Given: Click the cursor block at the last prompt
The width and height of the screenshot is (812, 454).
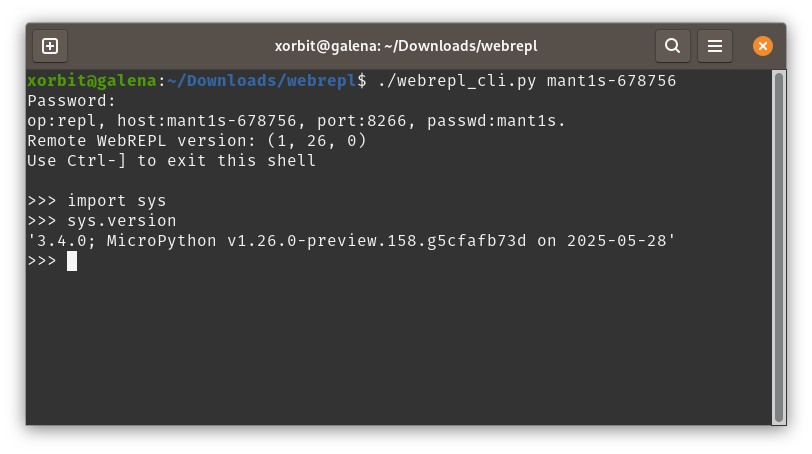Looking at the screenshot, I should click(72, 261).
